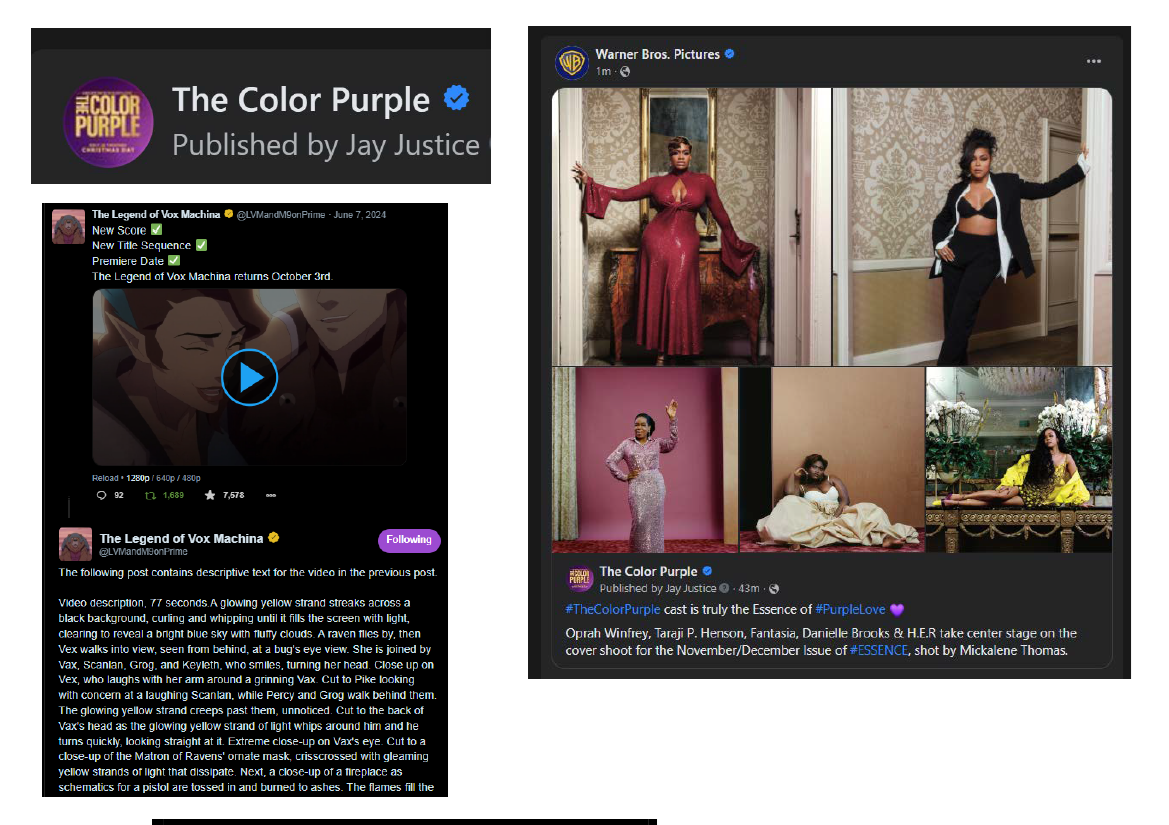Open the tweet's more options ellipsis

(x=271, y=496)
